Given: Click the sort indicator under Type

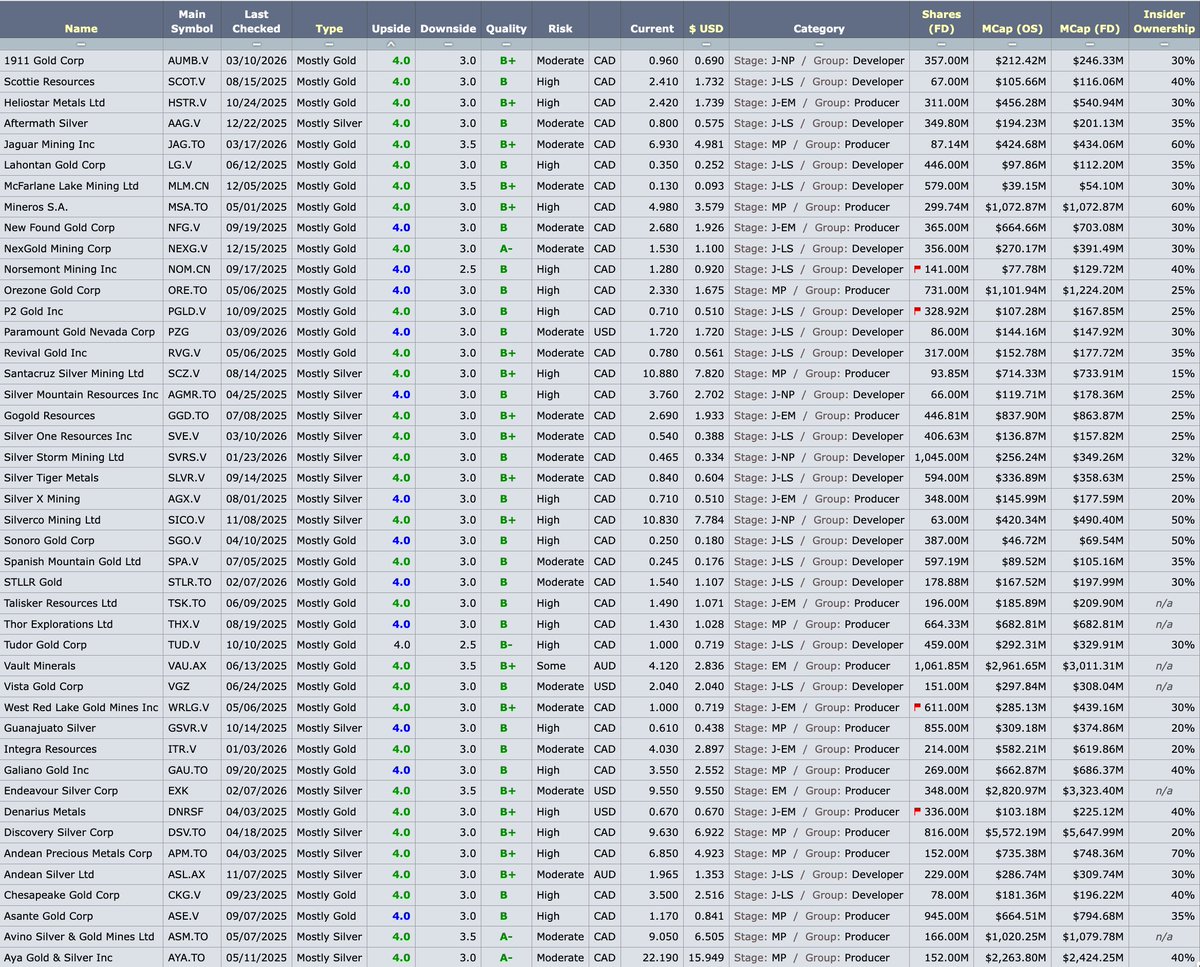Looking at the screenshot, I should pyautogui.click(x=329, y=44).
